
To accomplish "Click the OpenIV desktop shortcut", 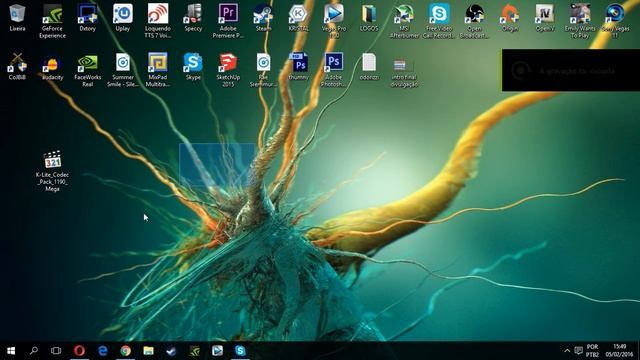I will point(544,18).
